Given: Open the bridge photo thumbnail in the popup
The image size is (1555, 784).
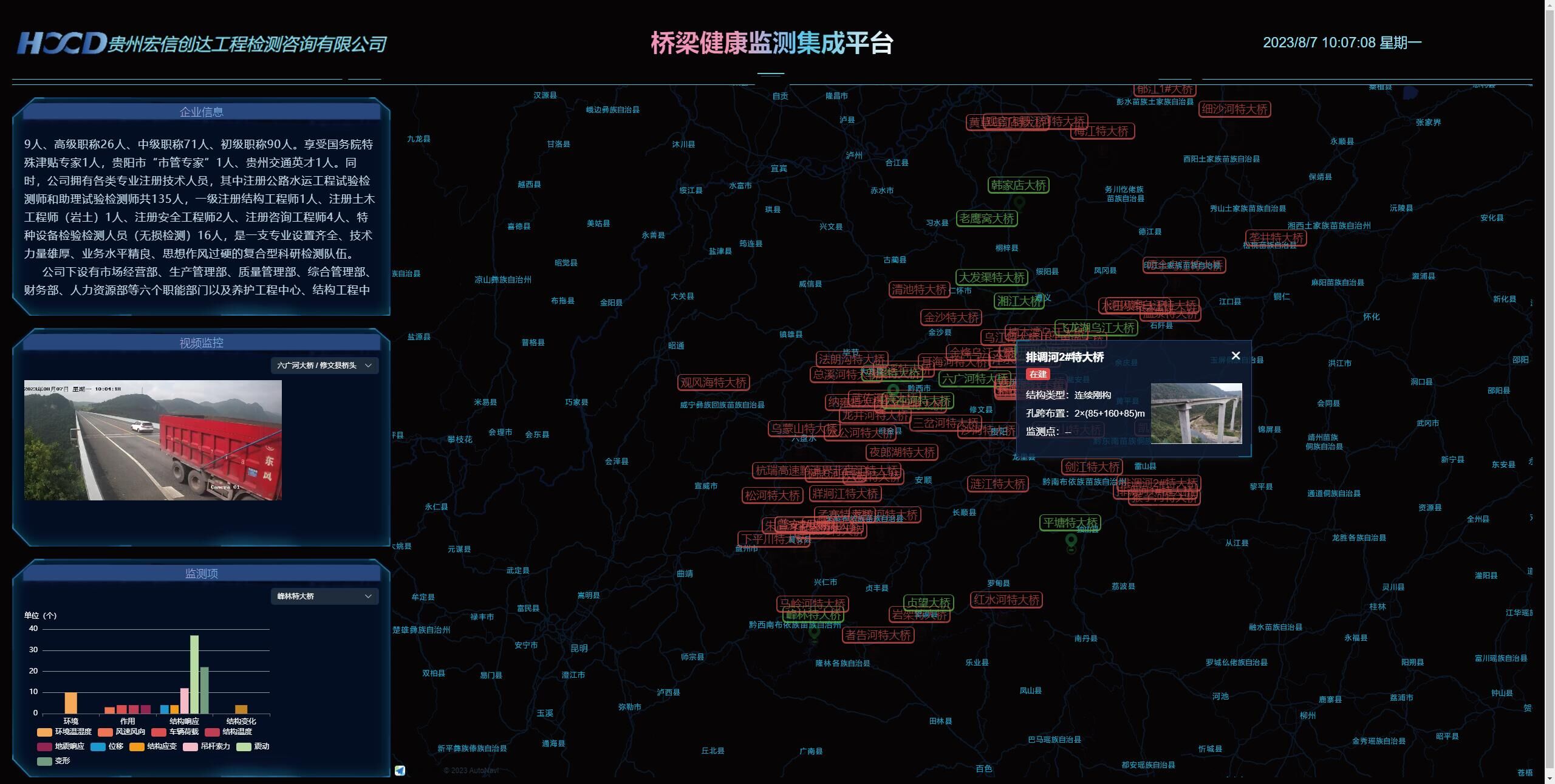Looking at the screenshot, I should pos(1195,413).
